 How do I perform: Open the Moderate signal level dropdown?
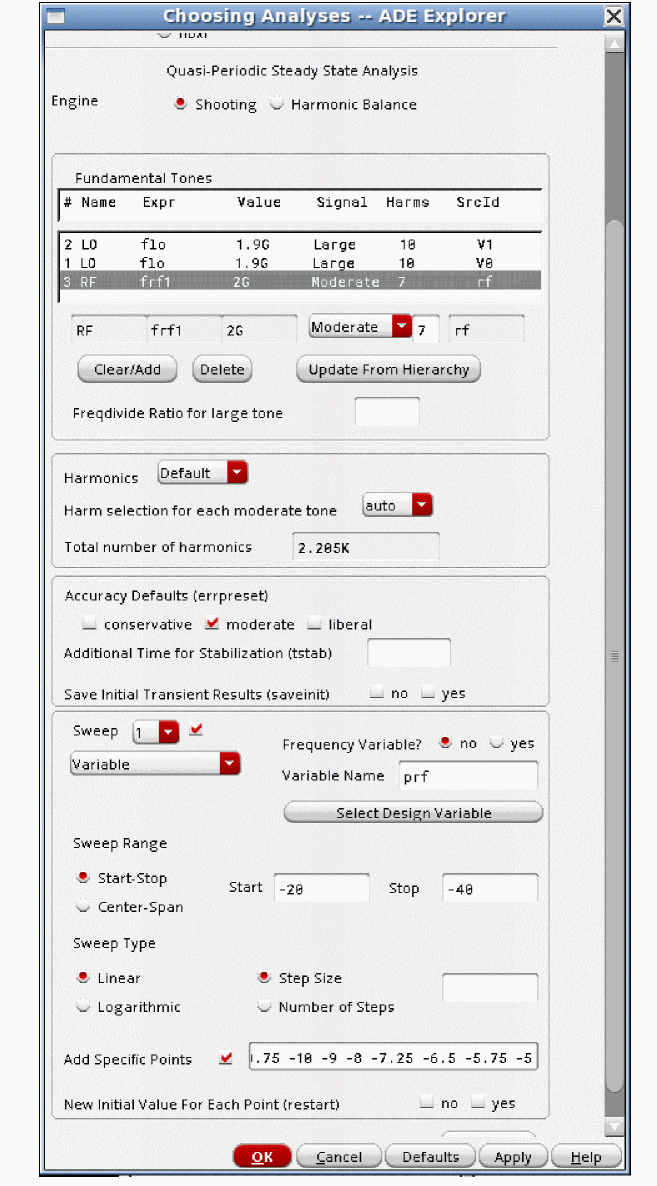pyautogui.click(x=360, y=328)
